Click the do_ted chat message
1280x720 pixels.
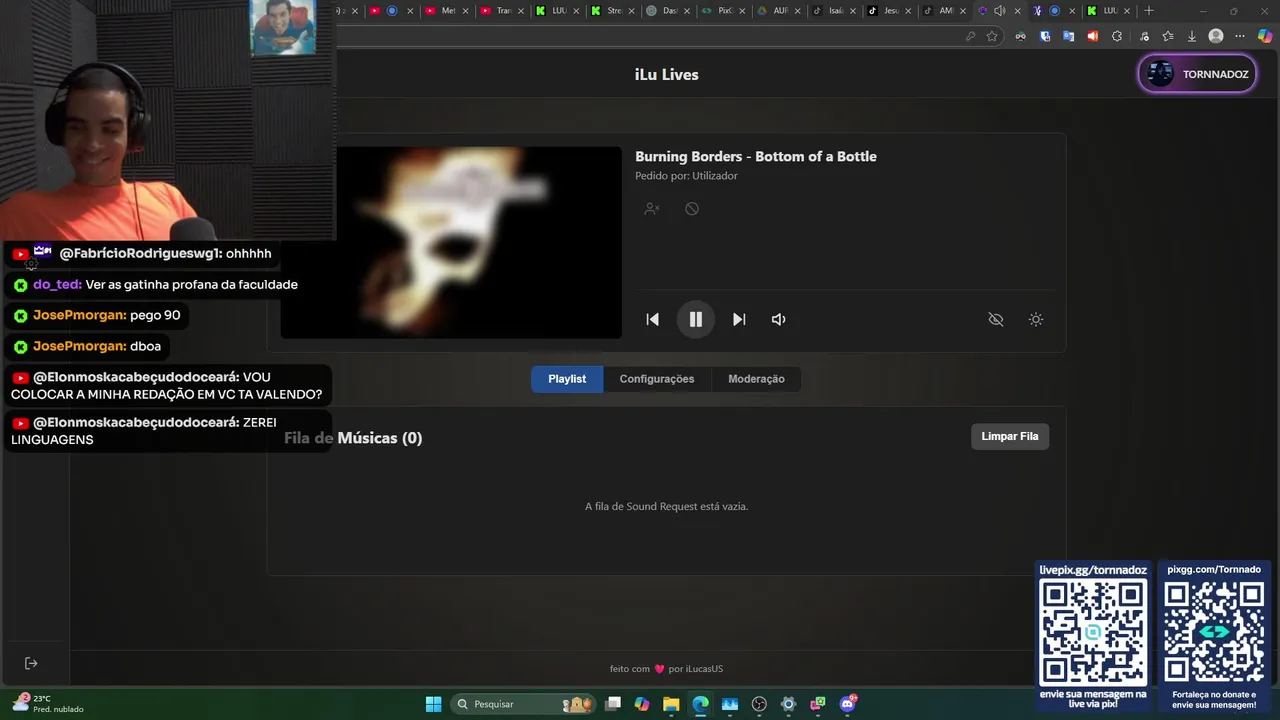click(x=156, y=285)
